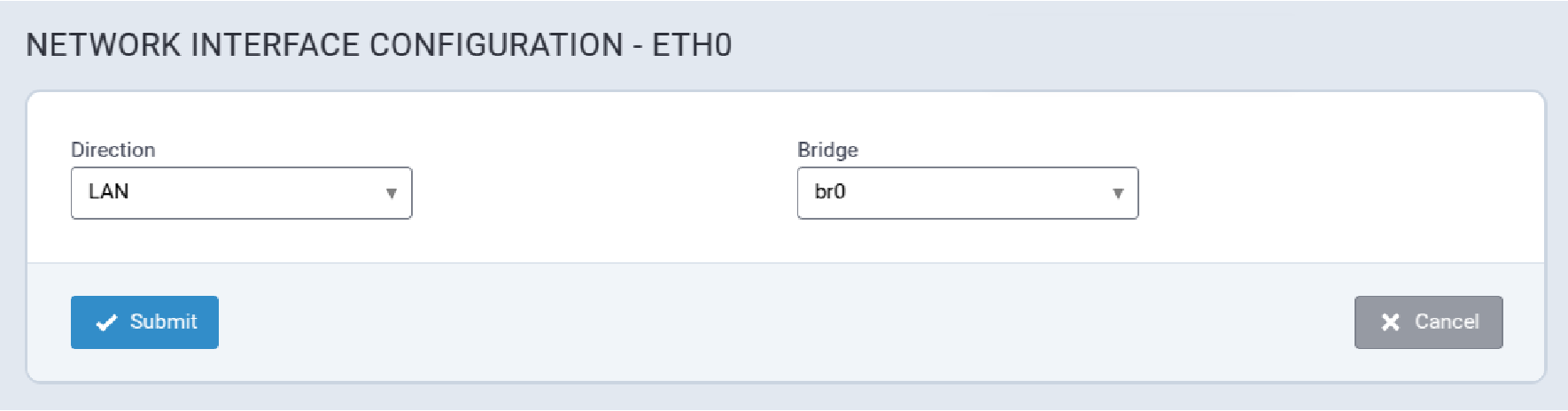Click the X icon on Cancel
Image resolution: width=1568 pixels, height=411 pixels.
pos(1391,322)
